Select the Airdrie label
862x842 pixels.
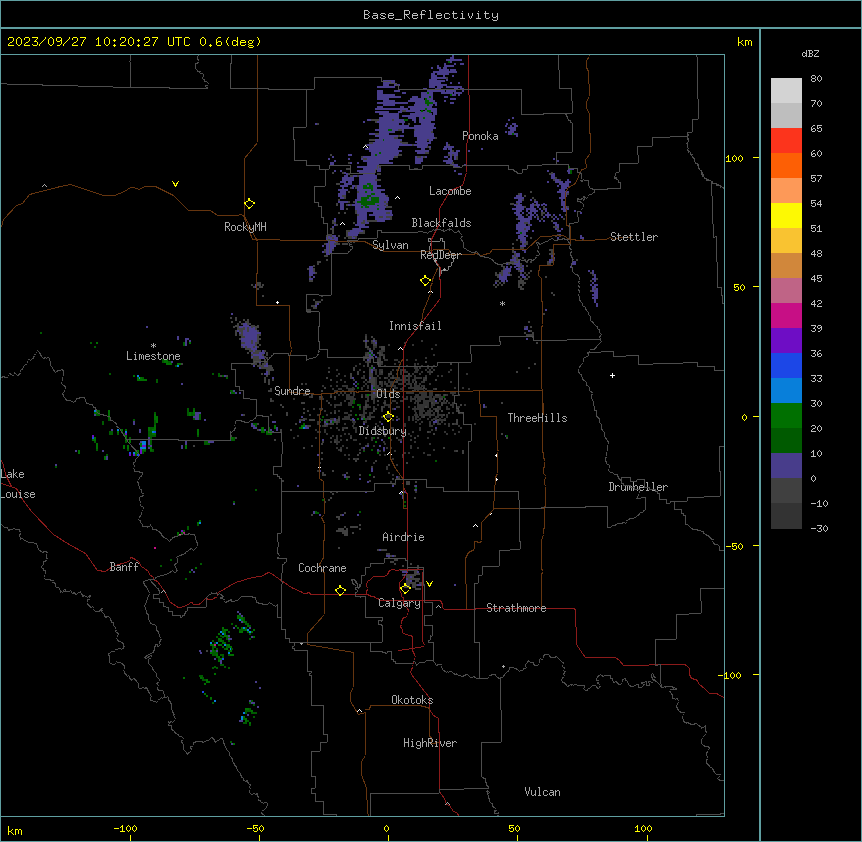tap(403, 537)
